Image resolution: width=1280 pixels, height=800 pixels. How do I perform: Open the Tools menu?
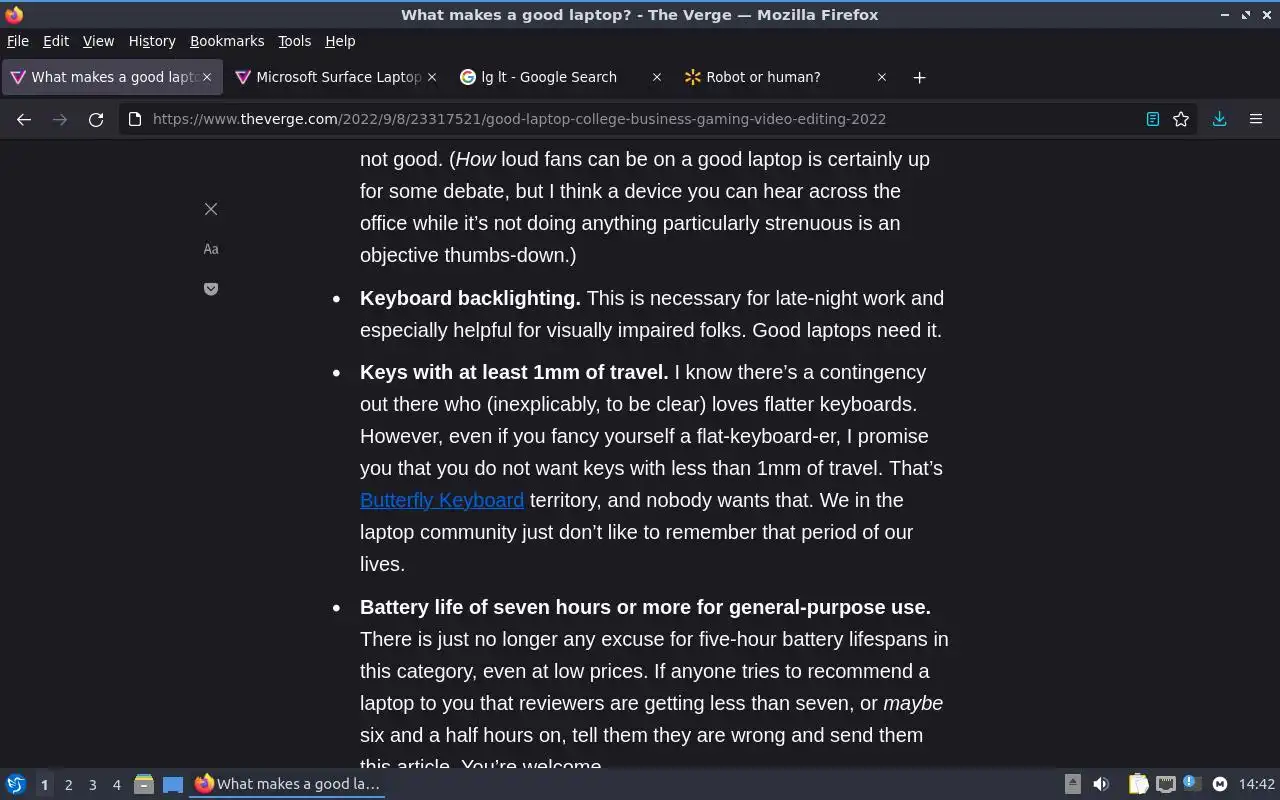(294, 41)
